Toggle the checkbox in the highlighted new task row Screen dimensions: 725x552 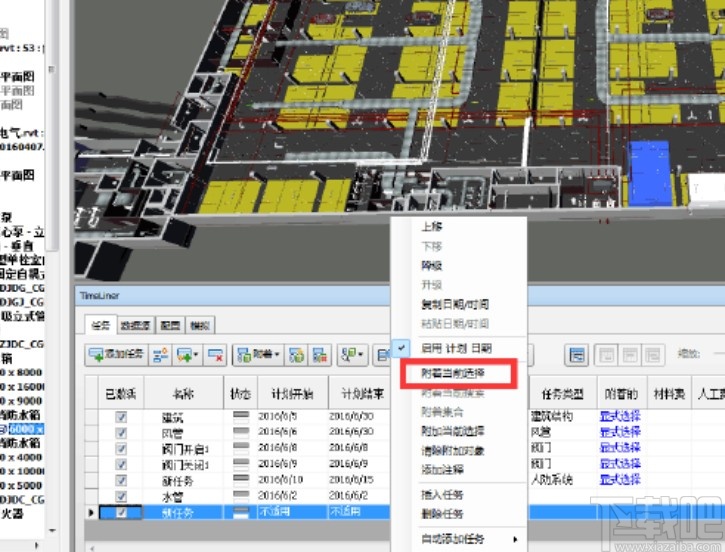tap(121, 512)
